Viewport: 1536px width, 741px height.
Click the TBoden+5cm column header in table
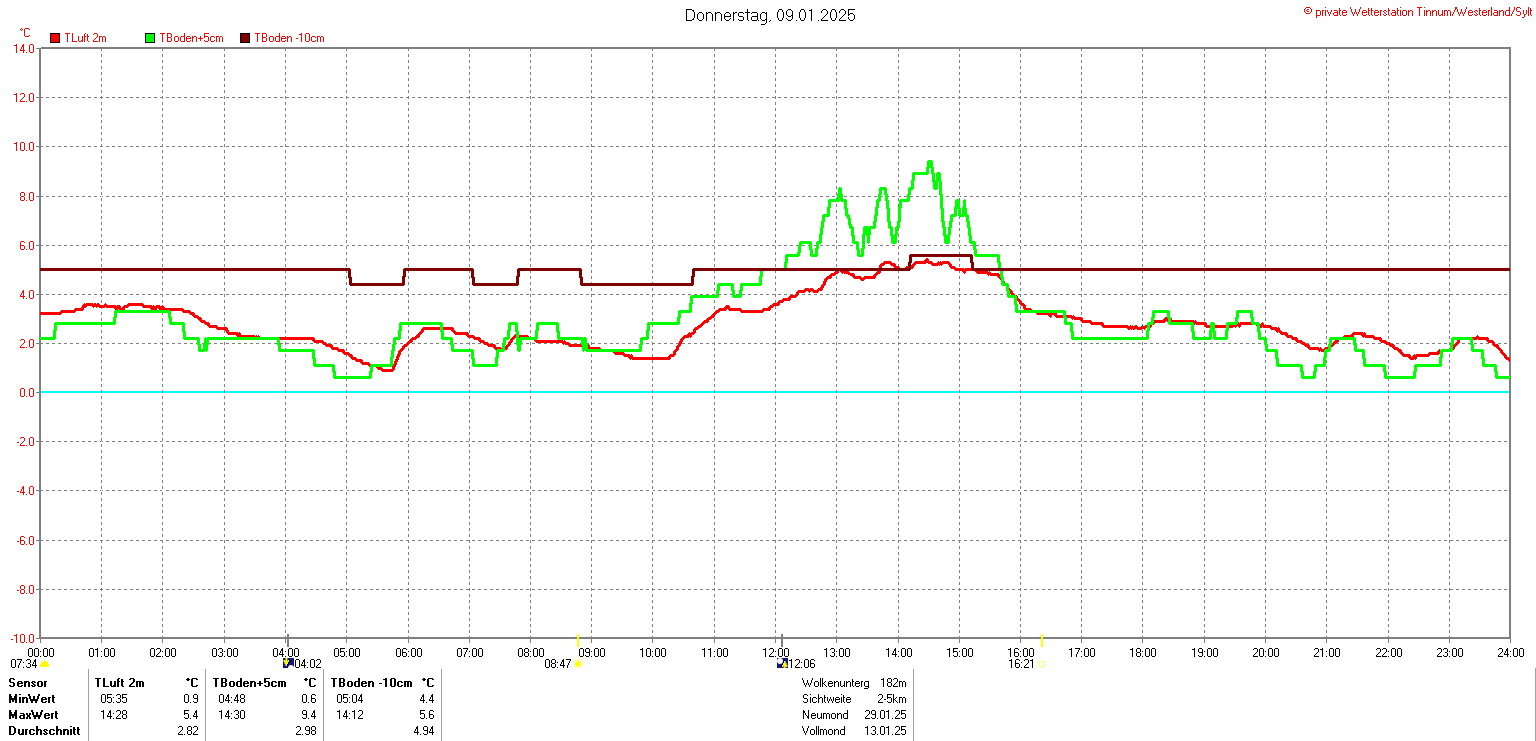(249, 683)
